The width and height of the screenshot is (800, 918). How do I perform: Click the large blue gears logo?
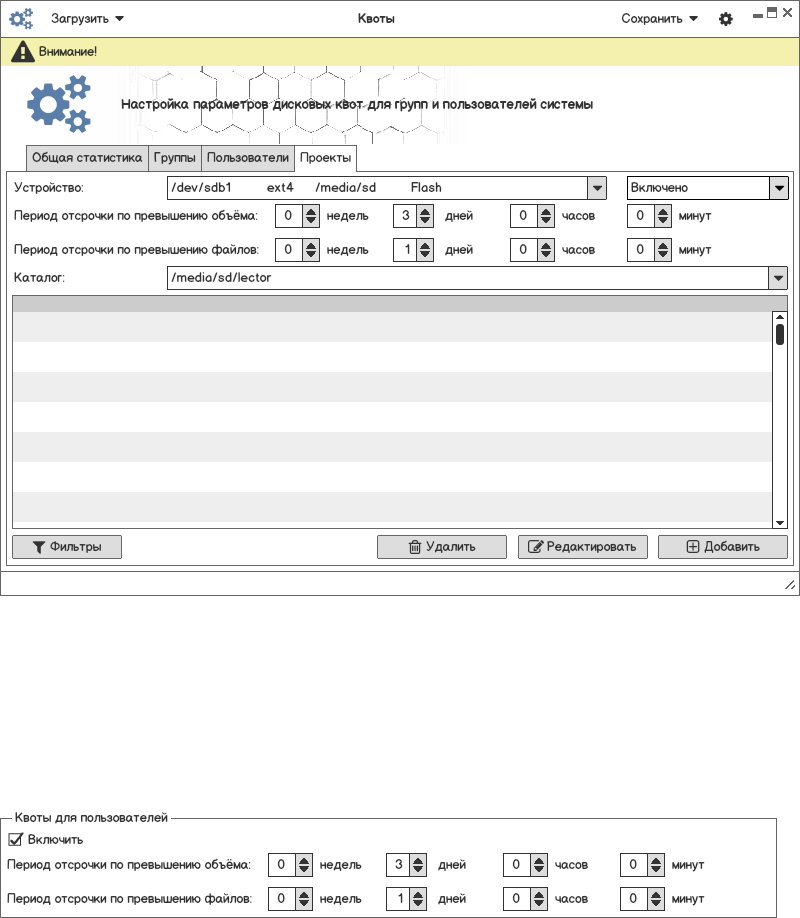[59, 104]
